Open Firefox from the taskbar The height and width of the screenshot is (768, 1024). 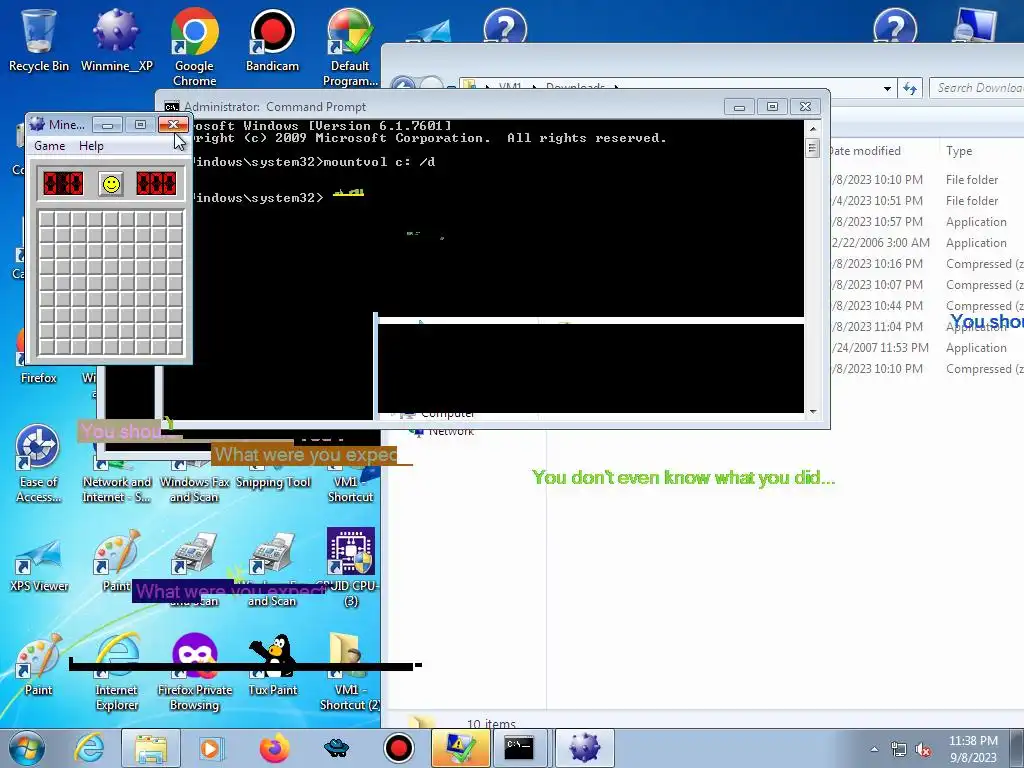click(x=274, y=748)
